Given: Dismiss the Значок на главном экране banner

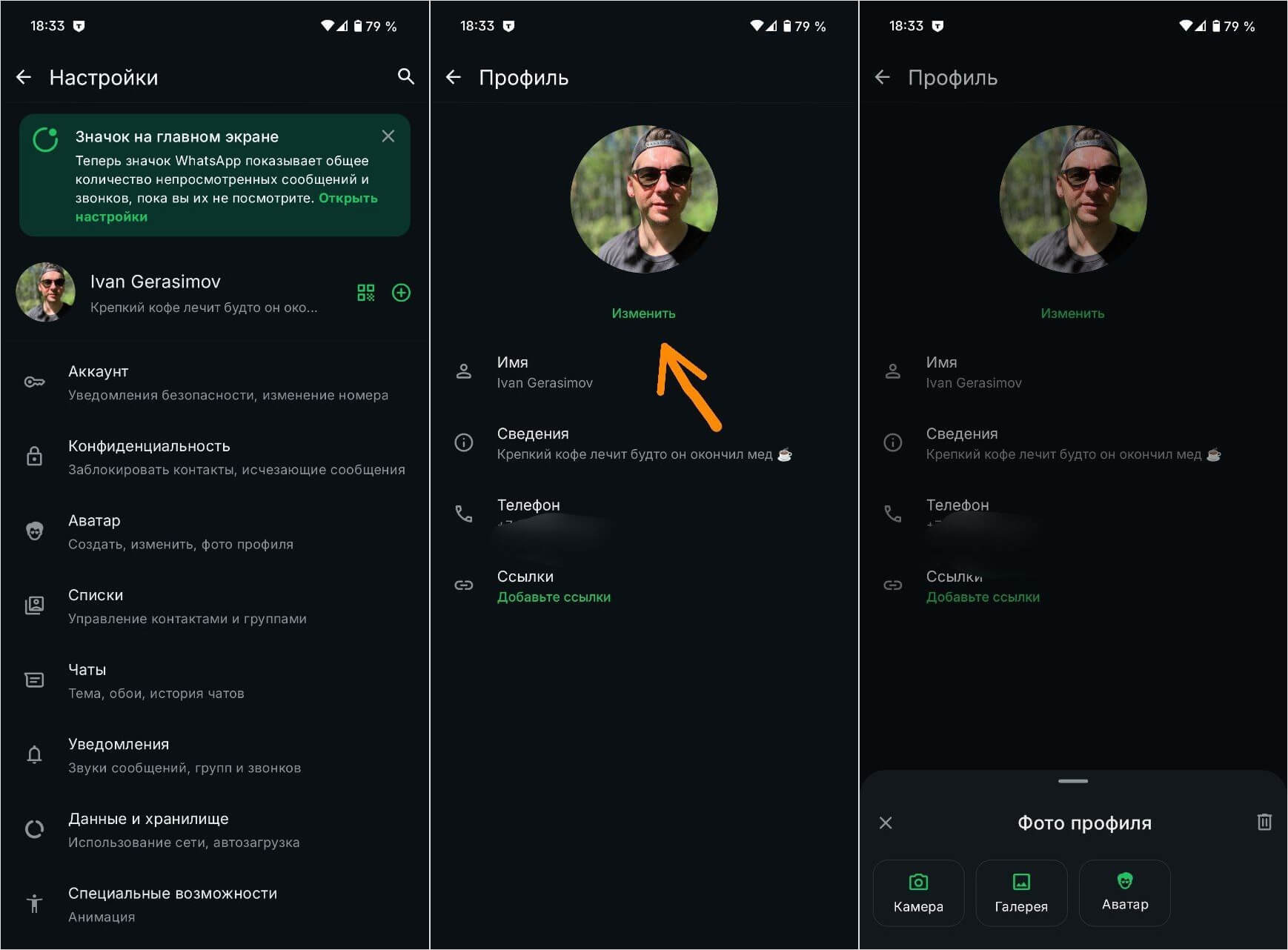Looking at the screenshot, I should point(388,136).
